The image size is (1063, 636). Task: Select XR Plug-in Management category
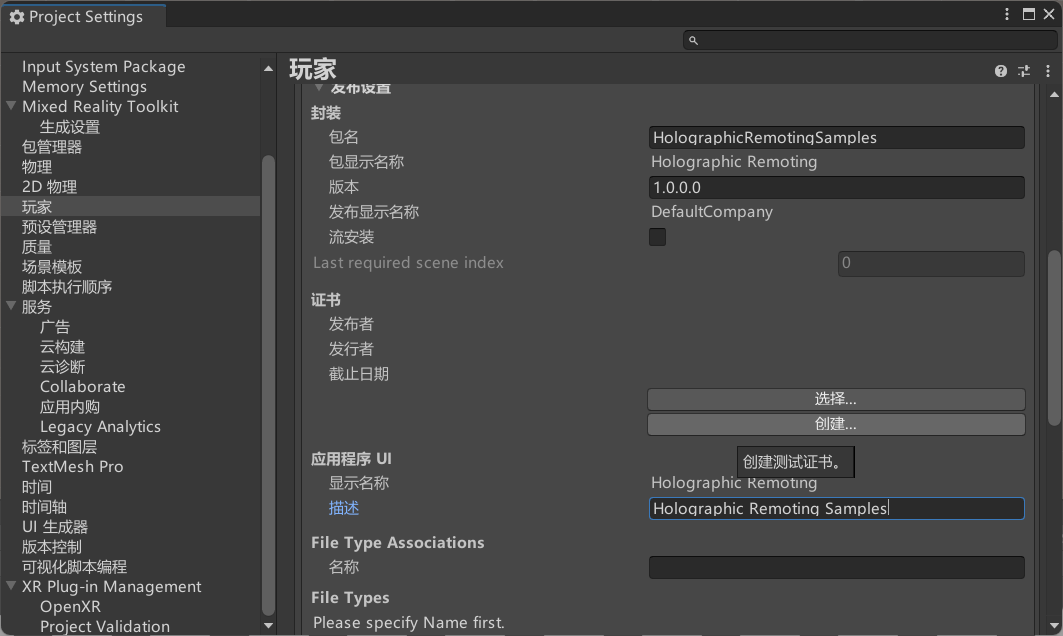click(x=112, y=587)
